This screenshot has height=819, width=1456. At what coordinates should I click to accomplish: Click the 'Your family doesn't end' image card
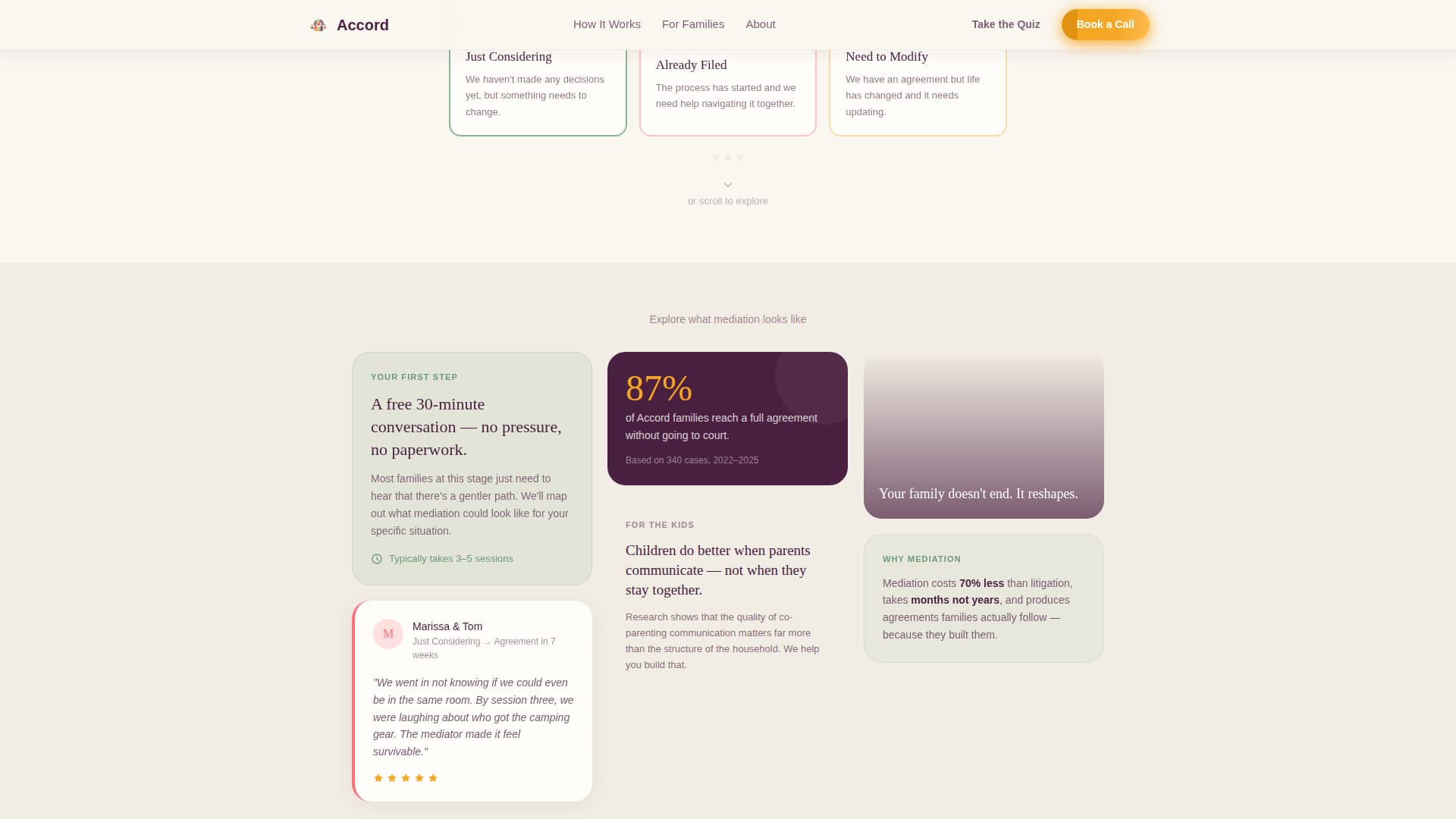(984, 436)
